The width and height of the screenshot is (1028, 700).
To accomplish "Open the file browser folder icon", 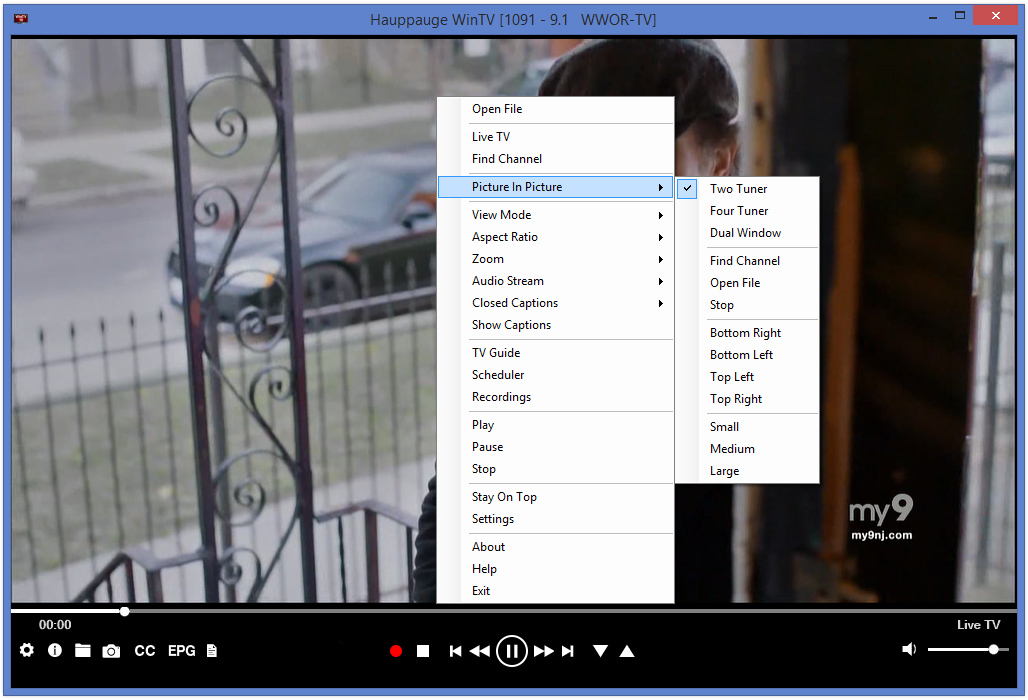I will [x=83, y=651].
